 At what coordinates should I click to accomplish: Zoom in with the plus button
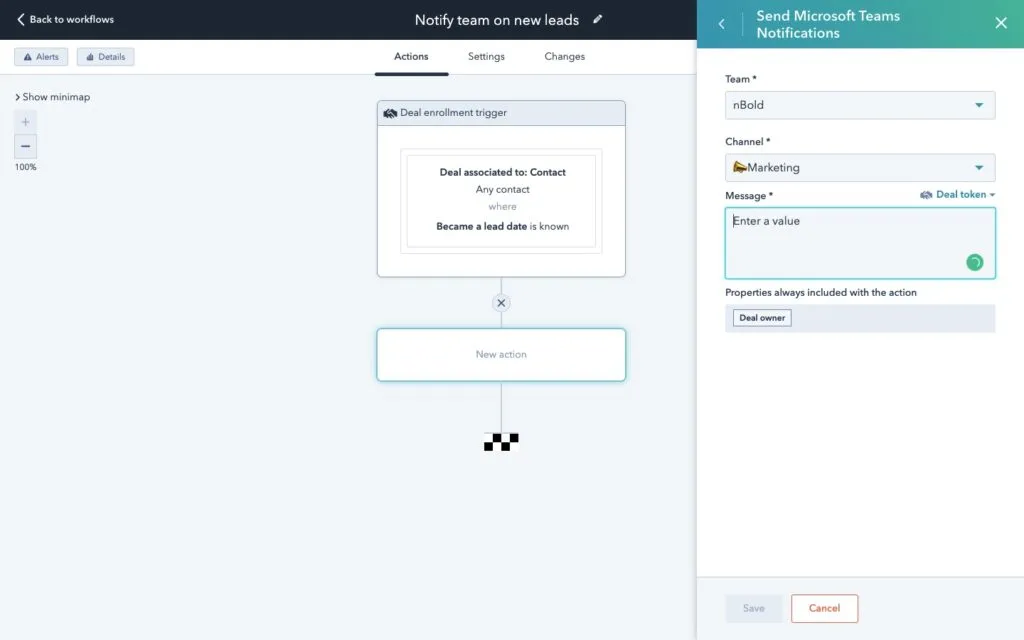tap(25, 121)
